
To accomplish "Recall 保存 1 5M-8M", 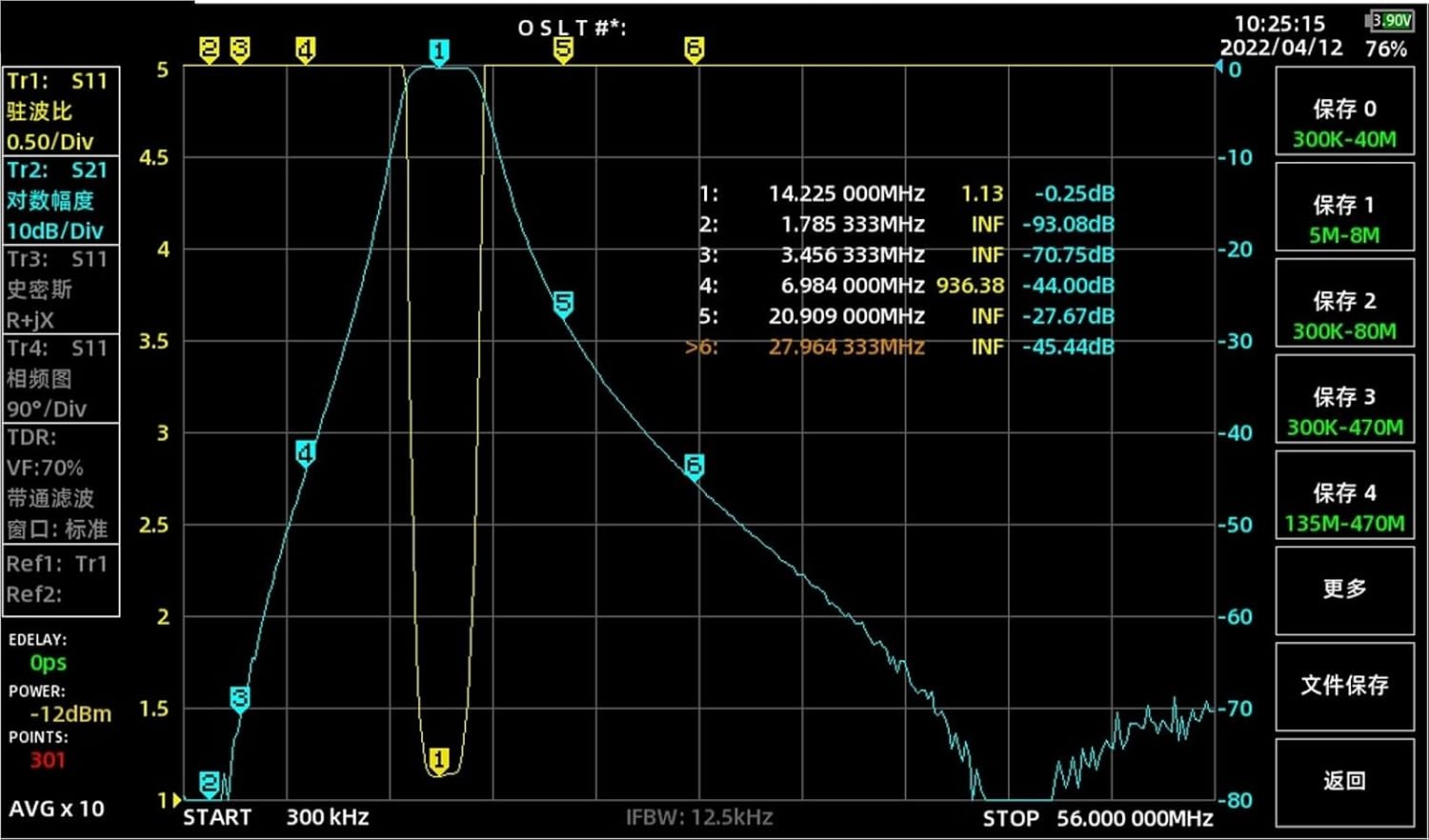I will [x=1344, y=207].
